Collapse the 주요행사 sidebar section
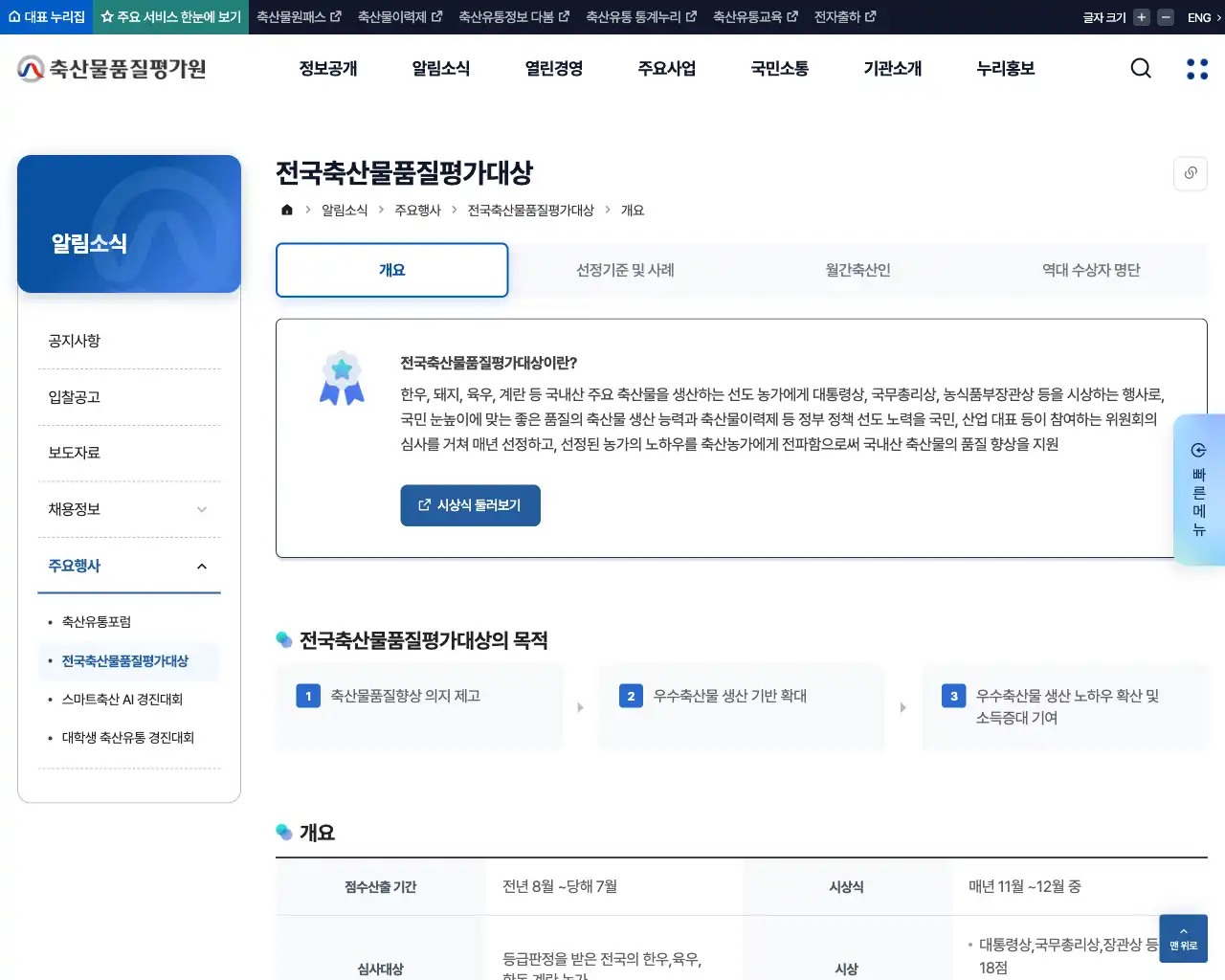This screenshot has width=1225, height=980. click(202, 566)
